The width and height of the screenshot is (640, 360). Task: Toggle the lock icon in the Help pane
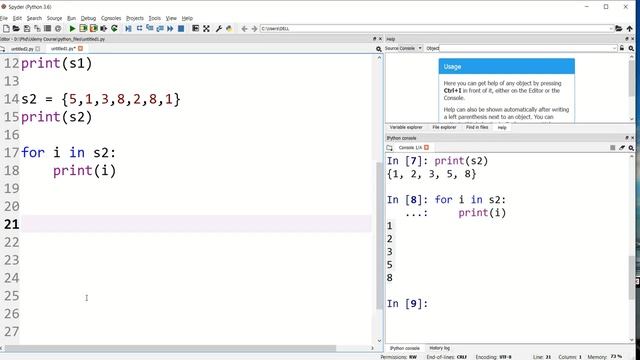[x=622, y=48]
